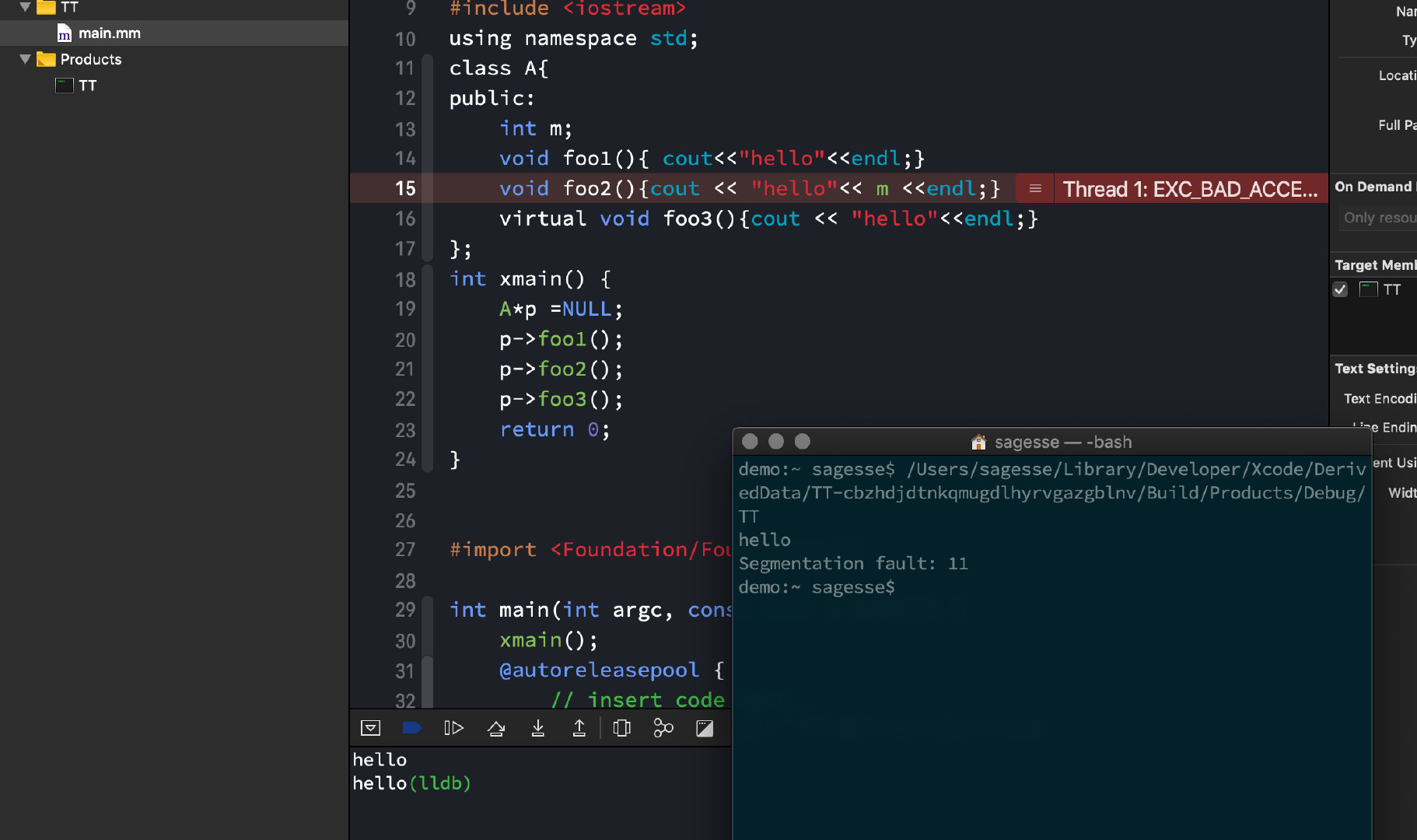The height and width of the screenshot is (840, 1417).
Task: Click line number 22 in the gutter
Action: tap(405, 399)
